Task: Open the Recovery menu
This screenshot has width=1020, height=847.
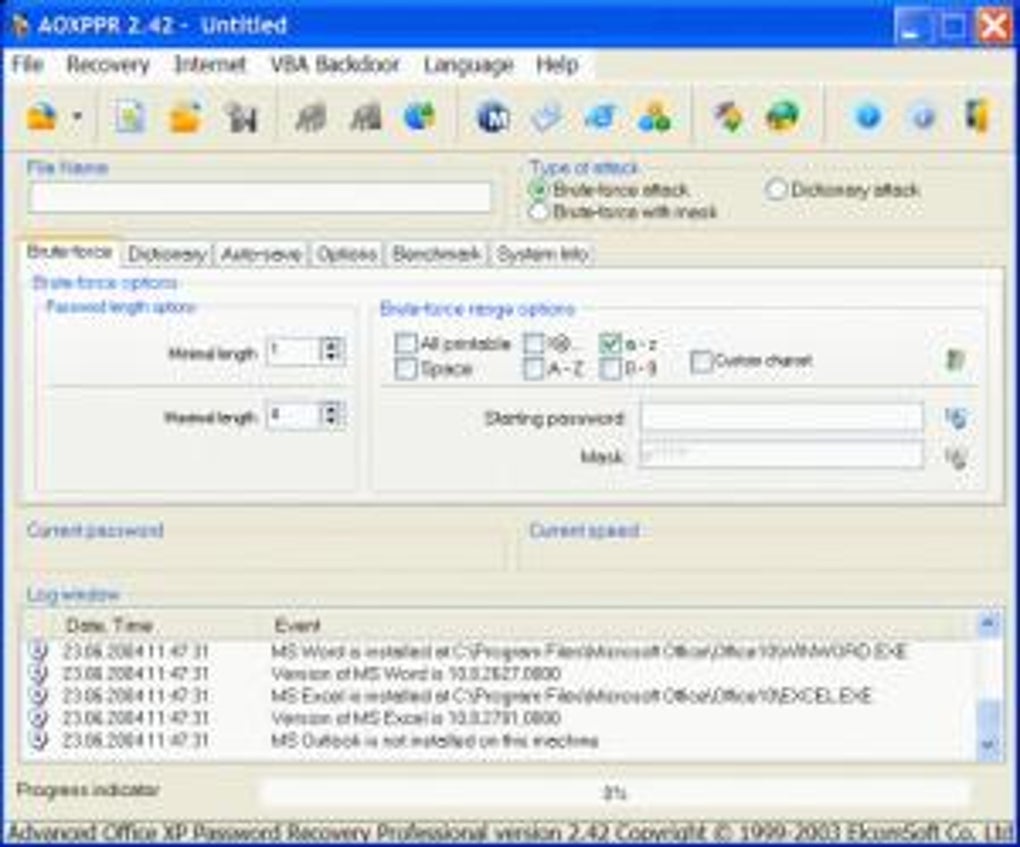Action: pyautogui.click(x=108, y=64)
